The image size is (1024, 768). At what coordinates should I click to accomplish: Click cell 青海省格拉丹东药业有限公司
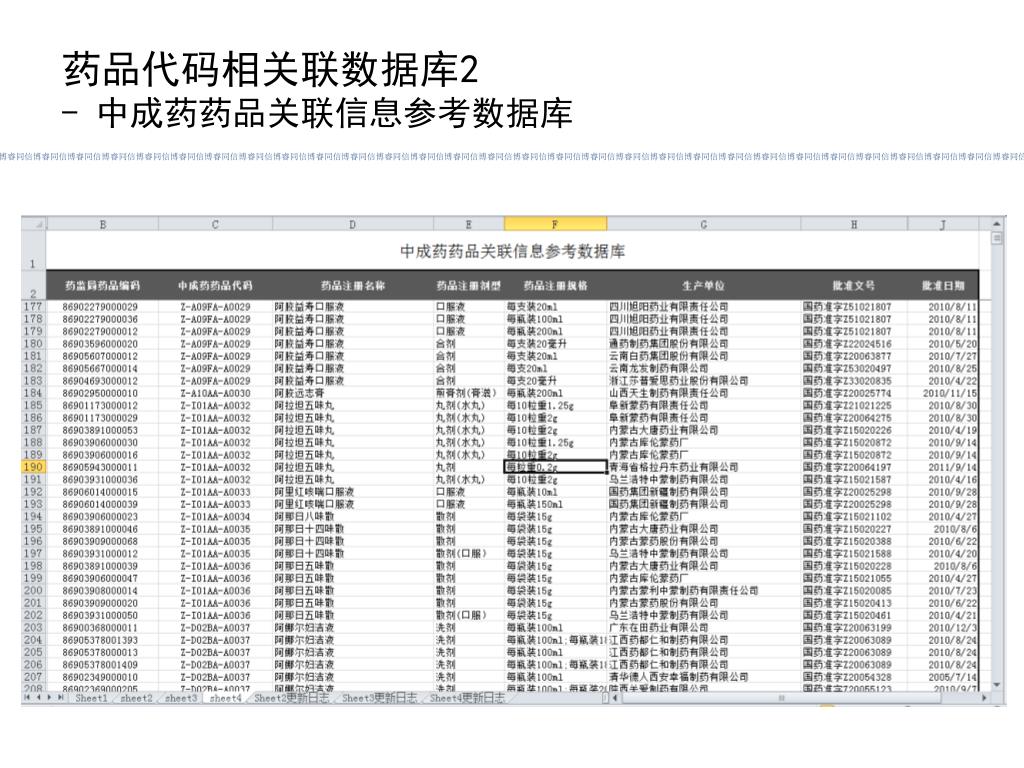point(703,467)
